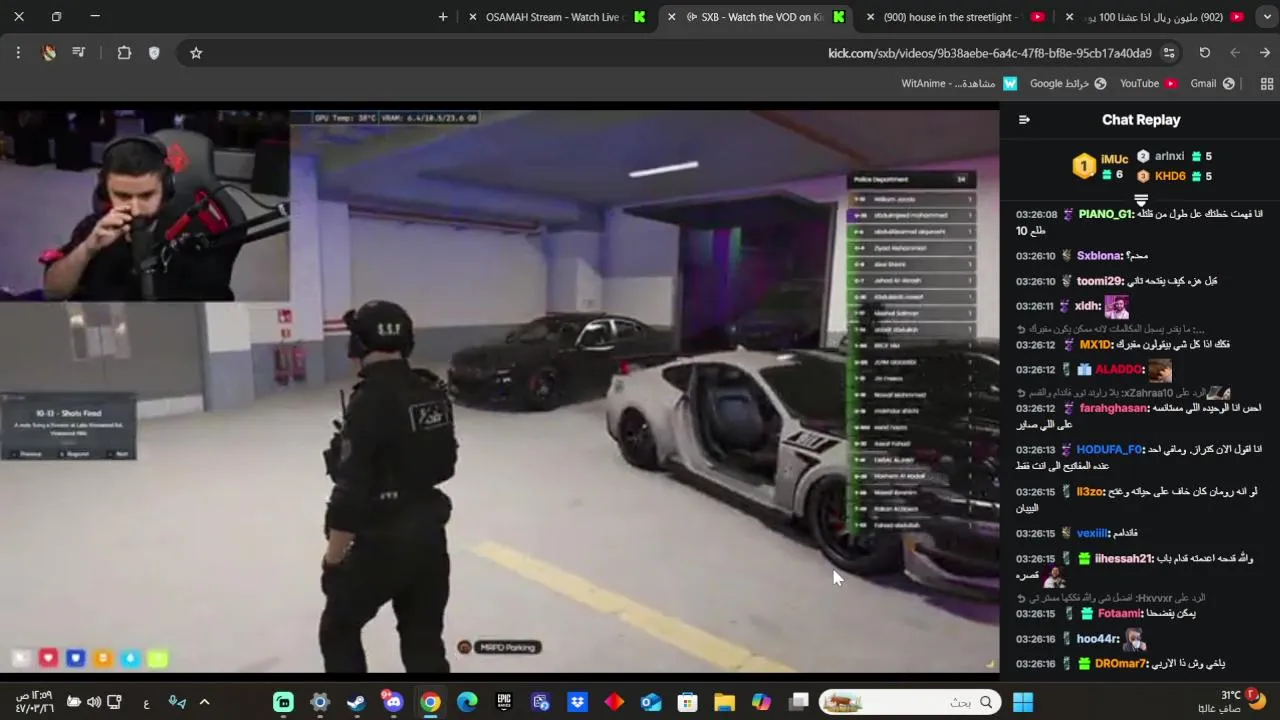Image resolution: width=1280 pixels, height=720 pixels.
Task: Select Fotaami username in chat
Action: [1120, 614]
